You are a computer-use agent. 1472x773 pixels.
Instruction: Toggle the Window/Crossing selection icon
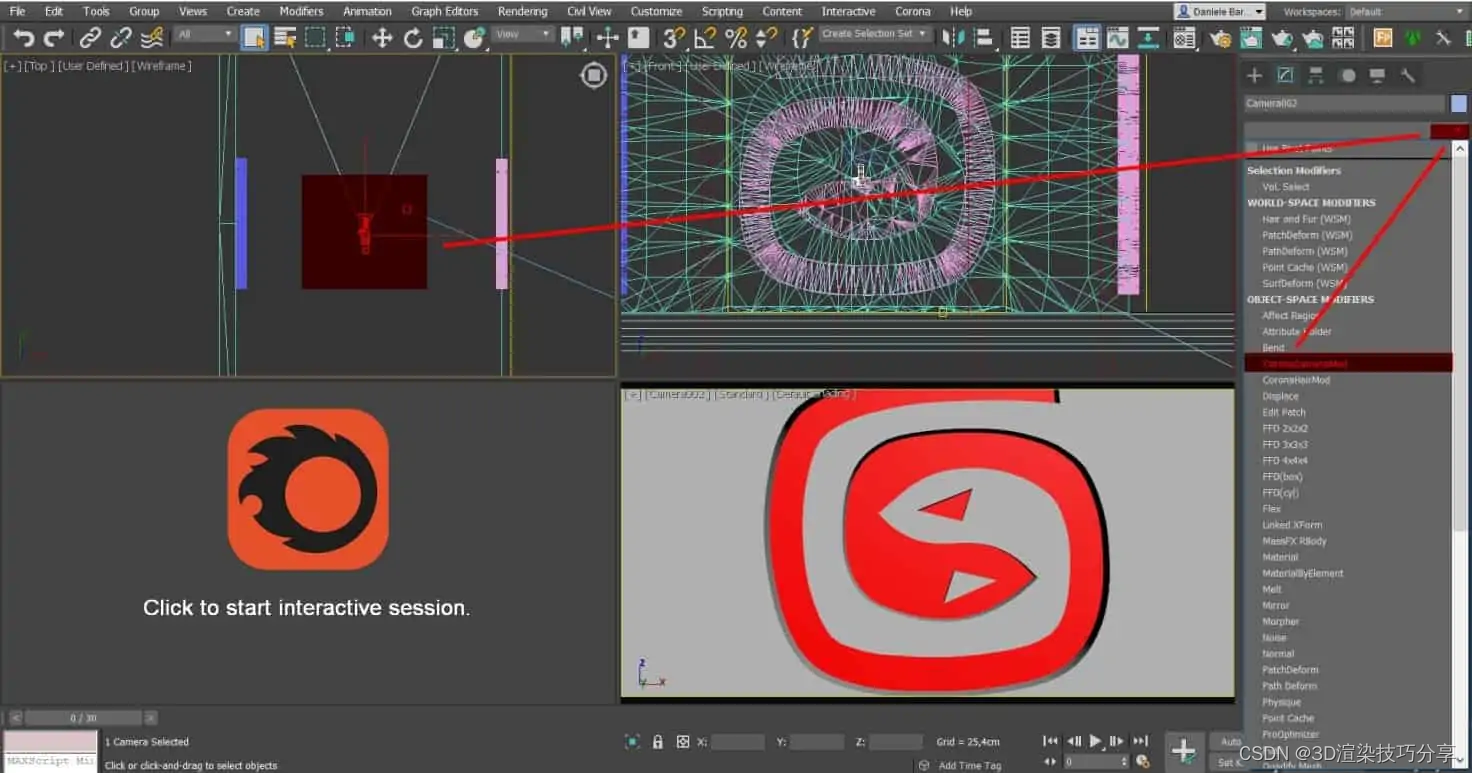click(345, 38)
